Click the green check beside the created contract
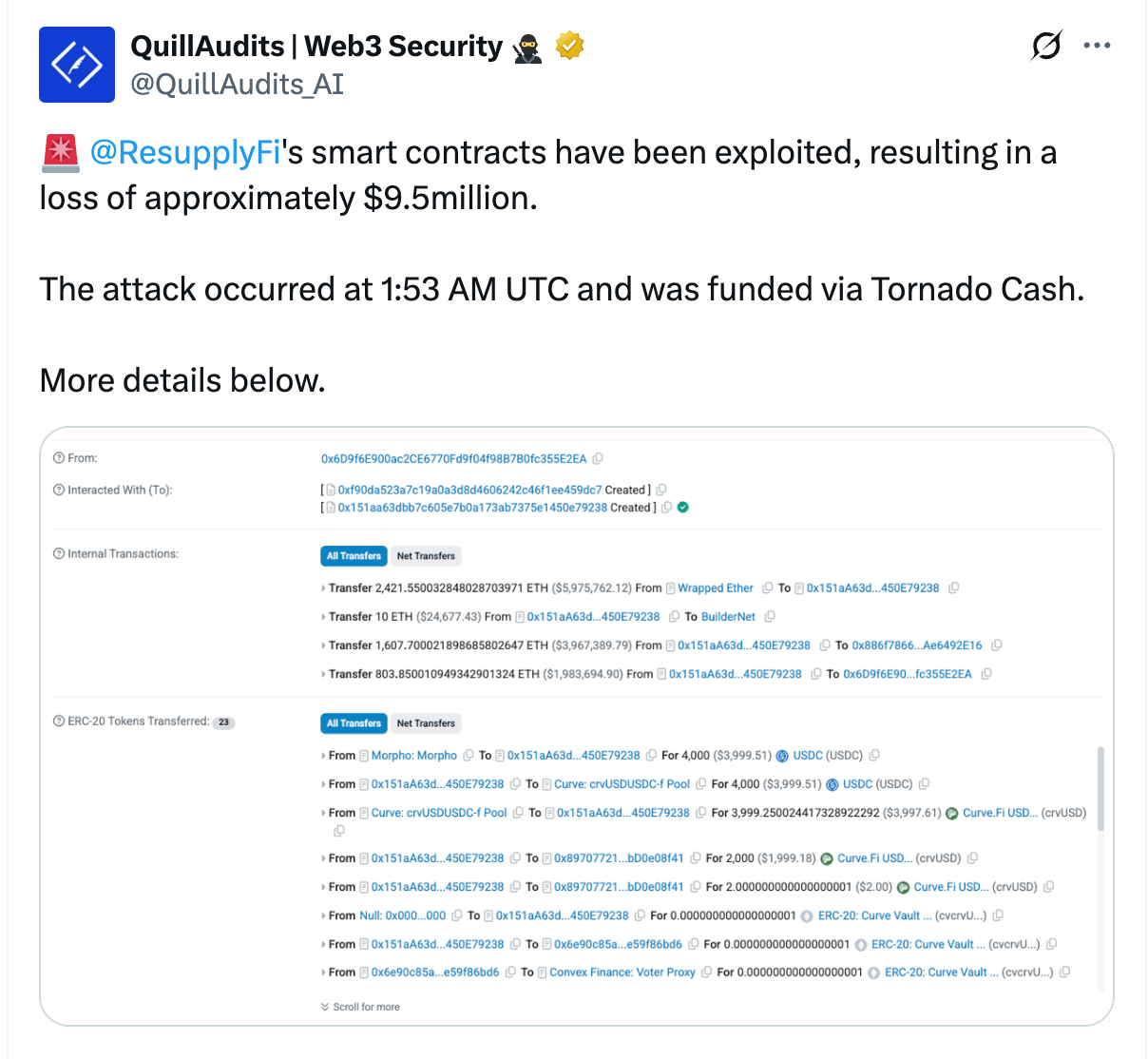 click(682, 507)
